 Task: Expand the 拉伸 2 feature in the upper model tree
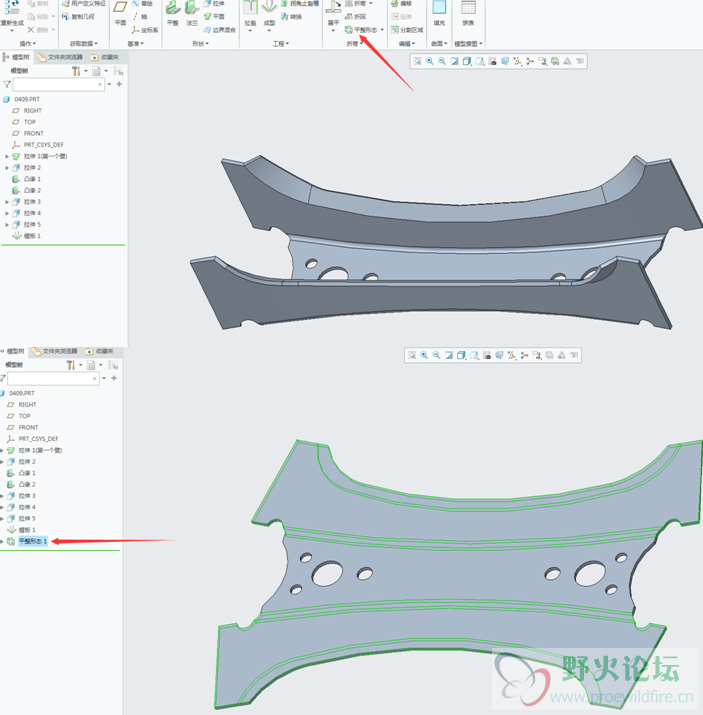pos(7,168)
